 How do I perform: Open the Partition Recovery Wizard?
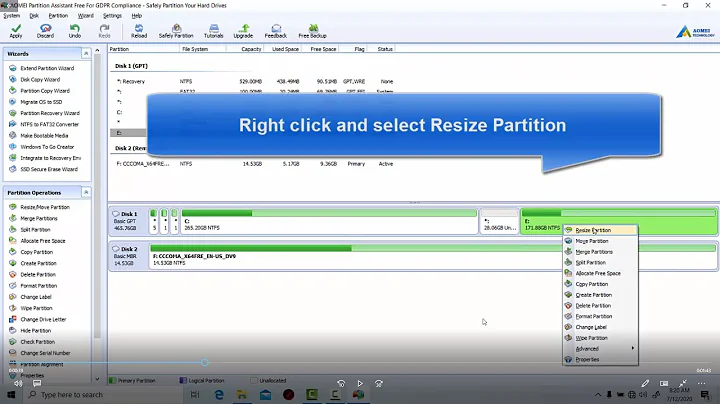44,113
